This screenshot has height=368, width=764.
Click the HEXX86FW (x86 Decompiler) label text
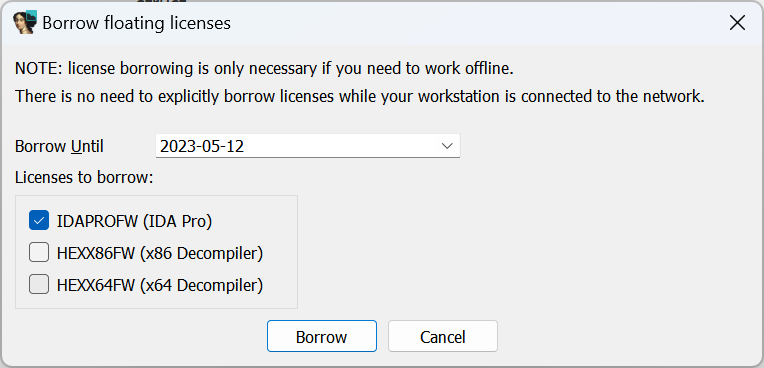160,253
